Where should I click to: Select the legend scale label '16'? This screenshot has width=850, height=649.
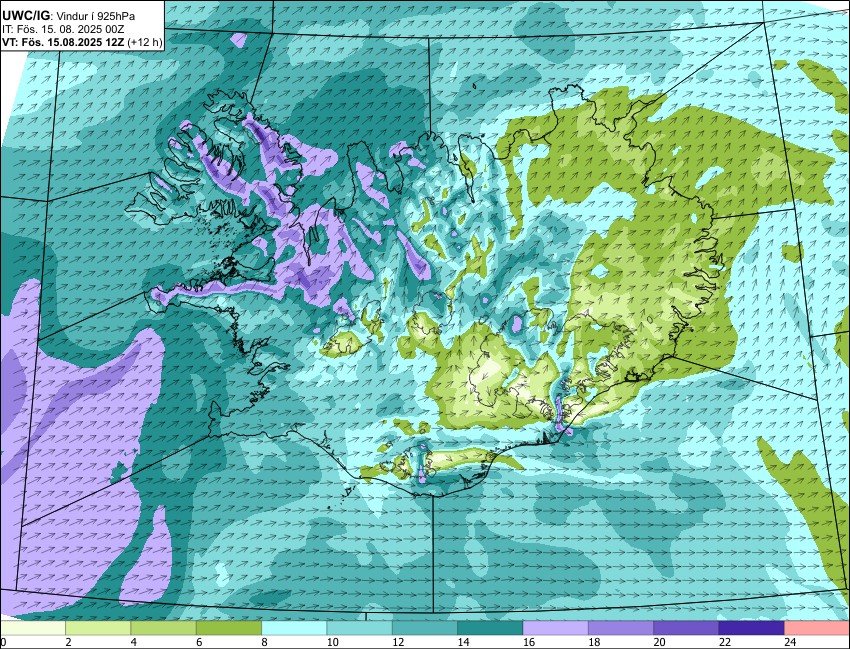coord(529,642)
